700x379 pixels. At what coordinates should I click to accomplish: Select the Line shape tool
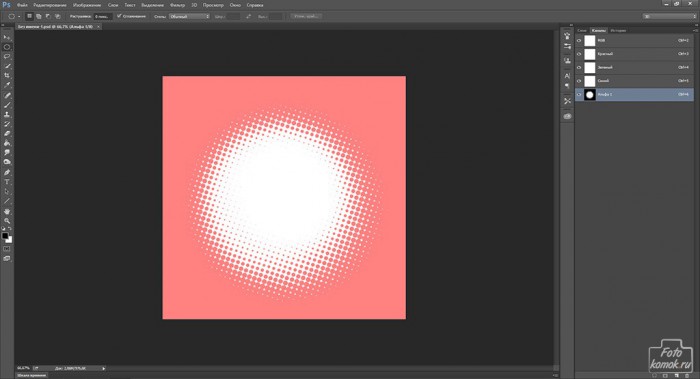pos(7,201)
